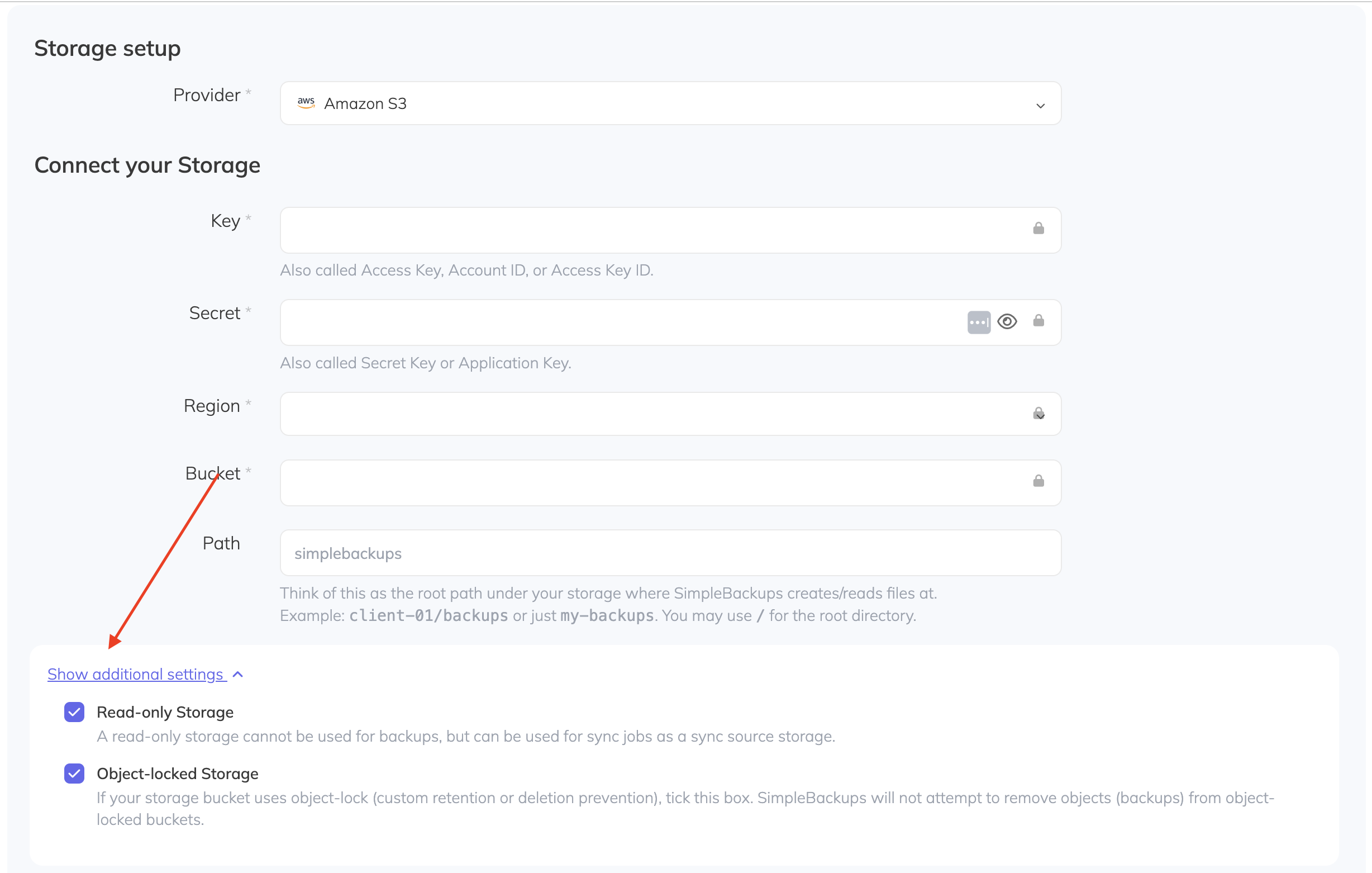Click the Provider dropdown chevron icon
1372x873 pixels.
(1041, 106)
